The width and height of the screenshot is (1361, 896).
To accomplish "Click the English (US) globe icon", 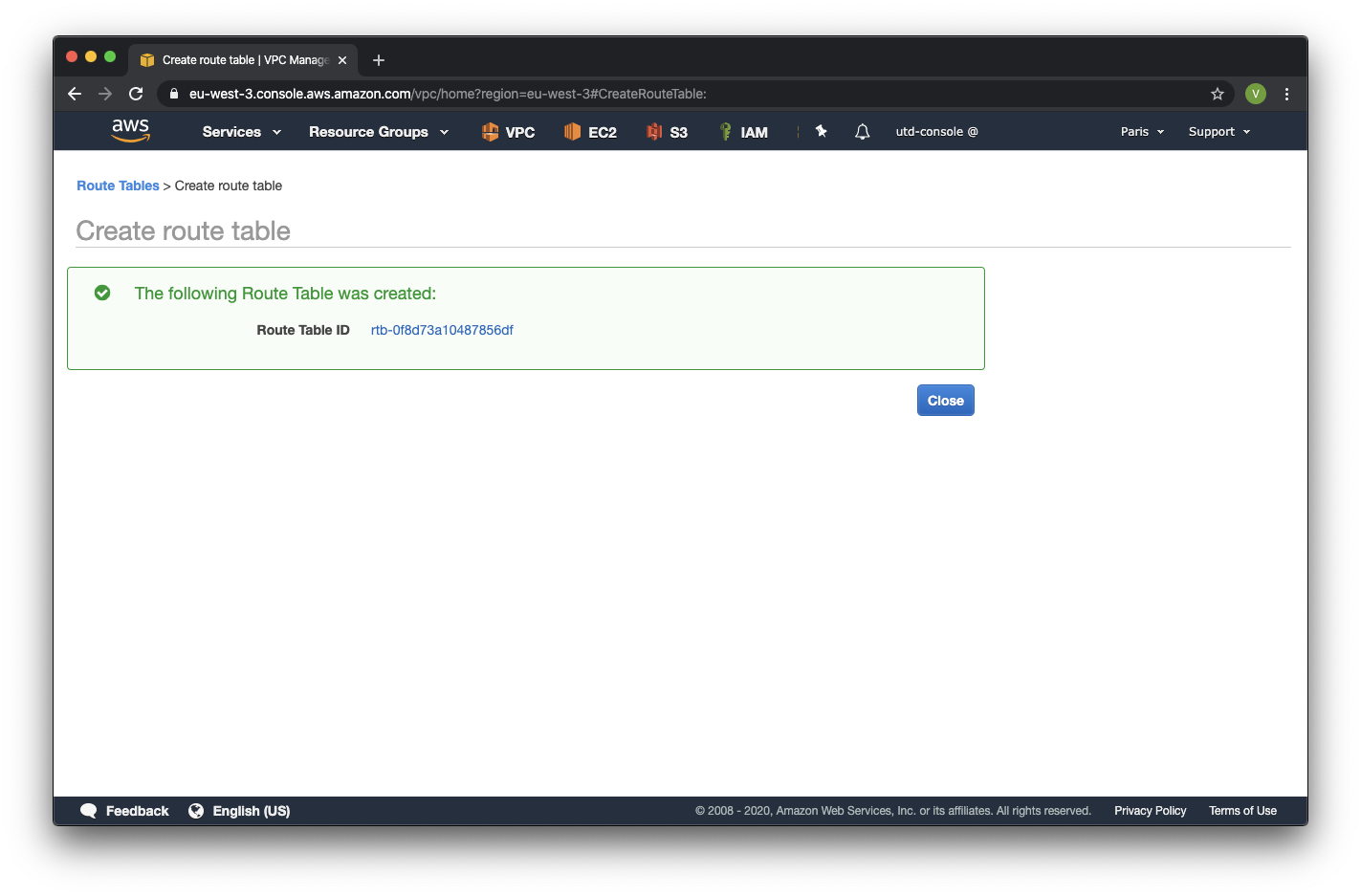I will pyautogui.click(x=196, y=811).
